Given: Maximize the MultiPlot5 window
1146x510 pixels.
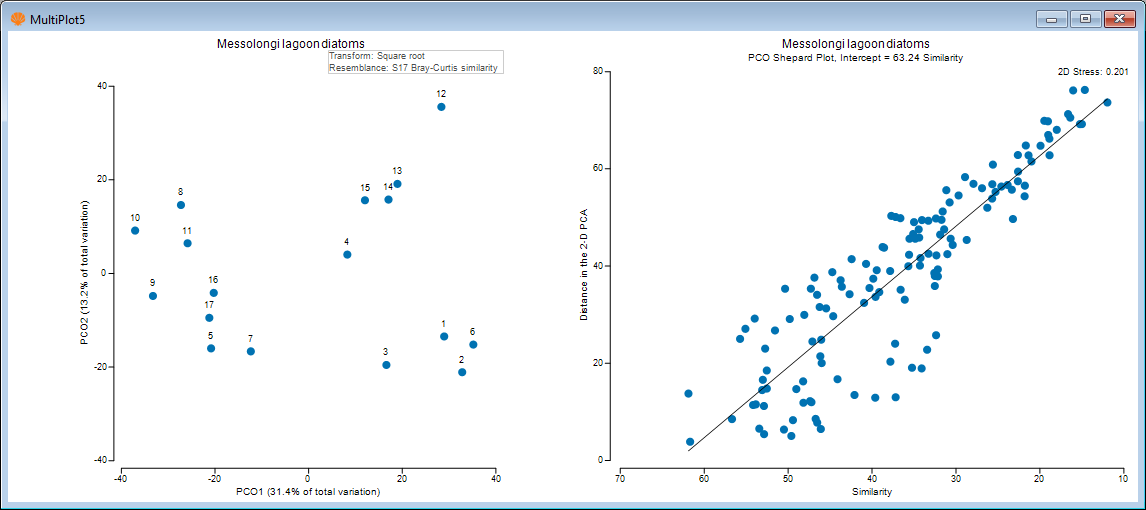Looking at the screenshot, I should 1085,18.
